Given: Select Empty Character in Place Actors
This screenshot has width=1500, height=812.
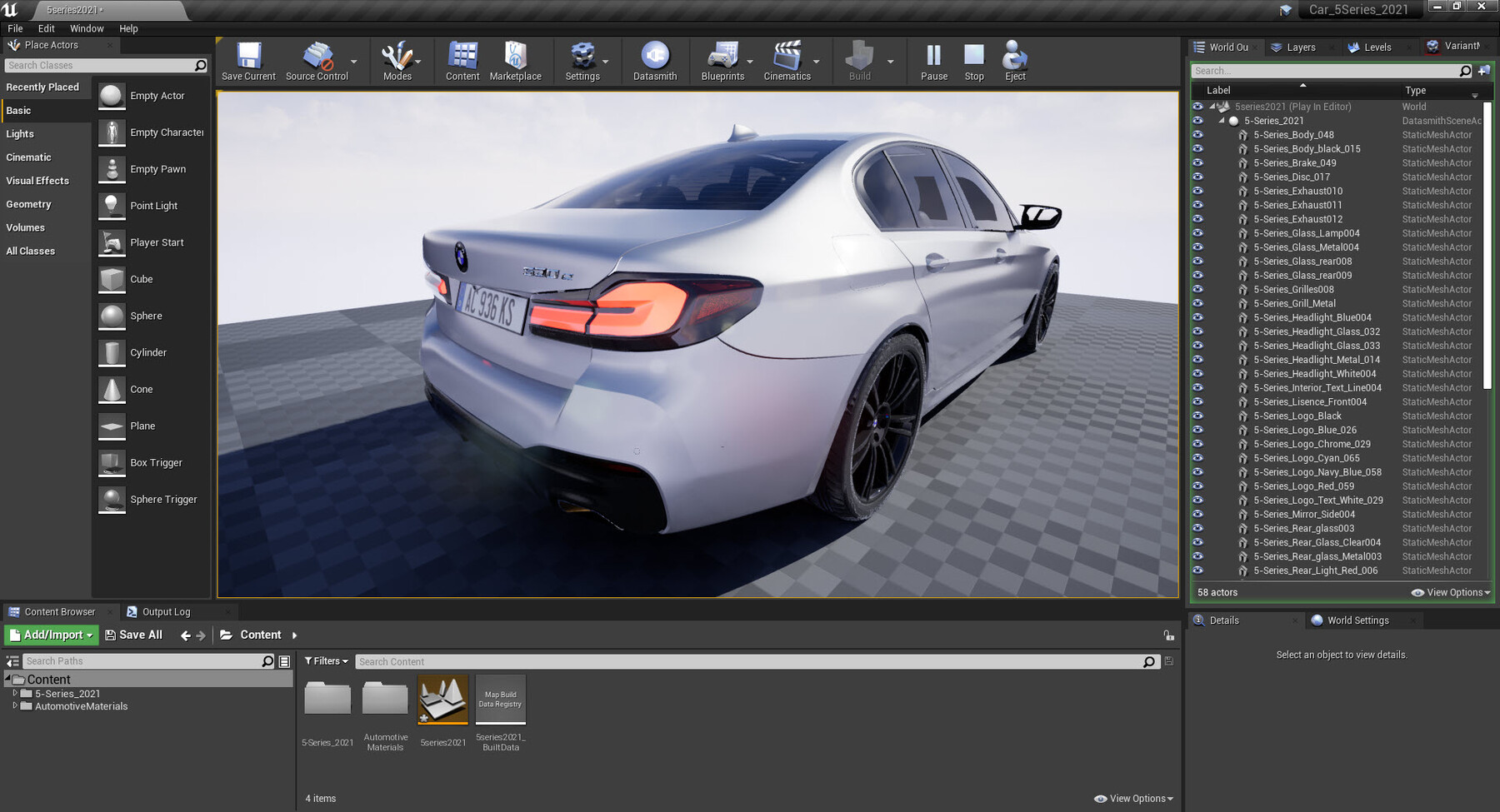Looking at the screenshot, I should [x=151, y=132].
